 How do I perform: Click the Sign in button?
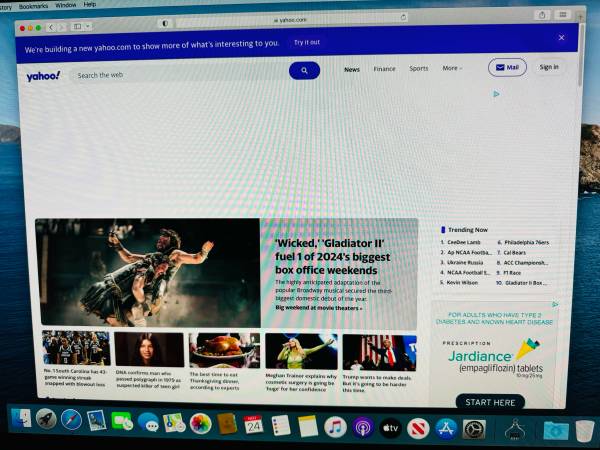(549, 67)
